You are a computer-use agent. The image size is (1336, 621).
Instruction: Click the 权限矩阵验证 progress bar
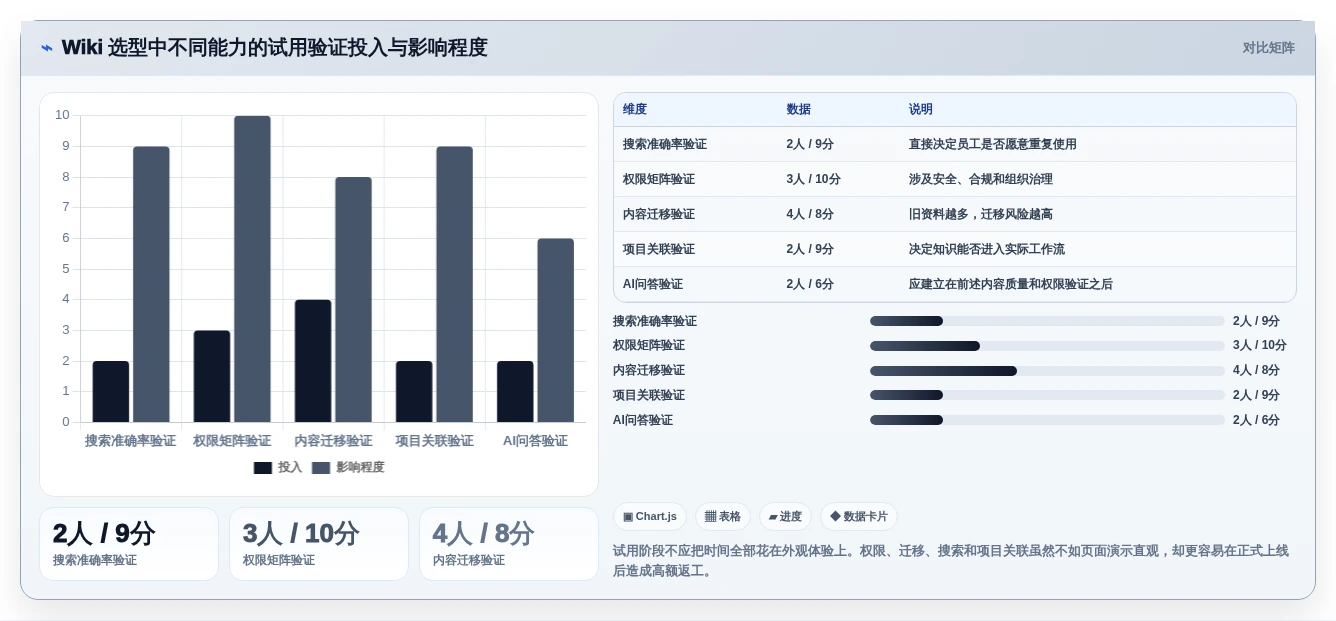(1047, 346)
